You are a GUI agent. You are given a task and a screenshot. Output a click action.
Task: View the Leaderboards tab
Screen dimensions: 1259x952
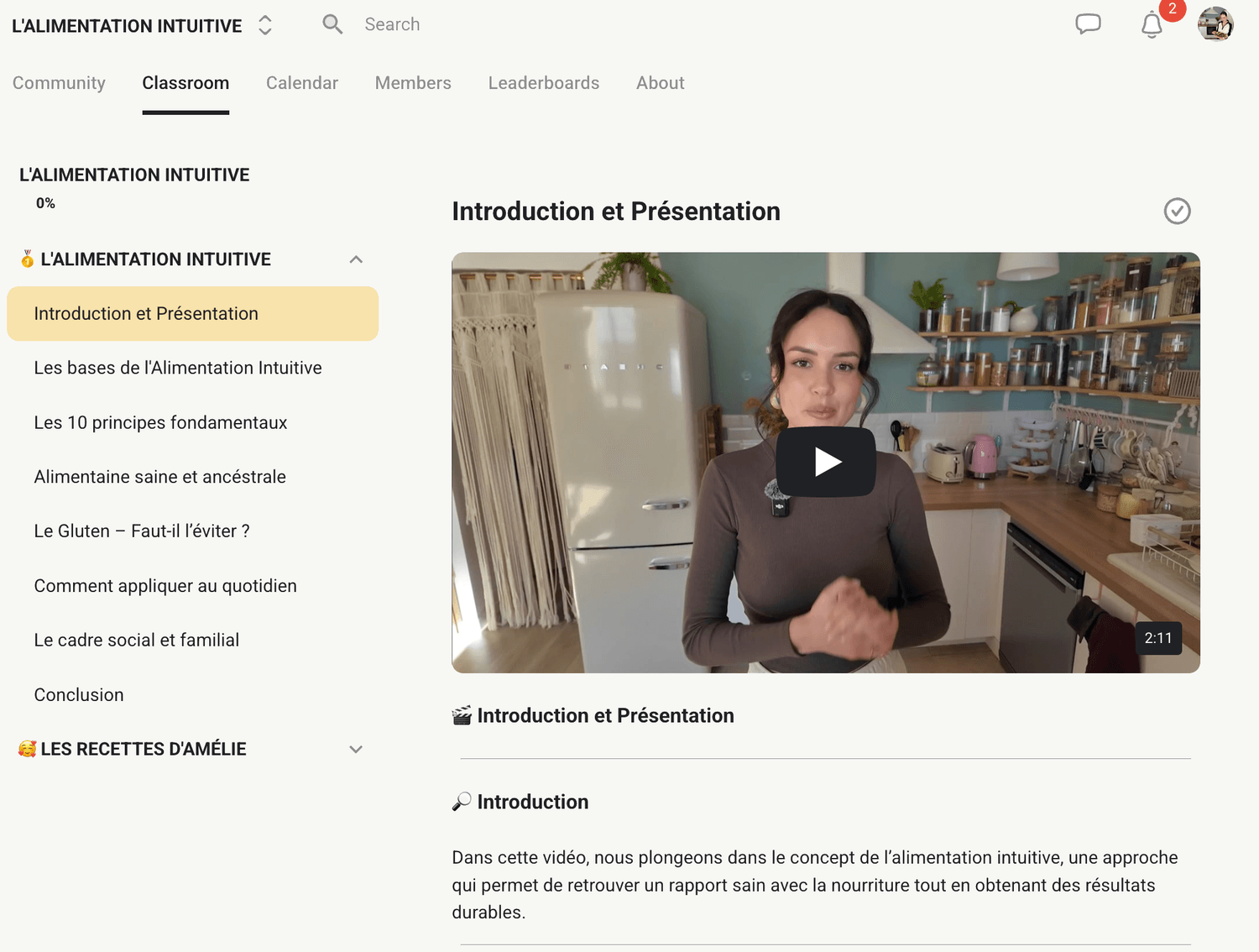pyautogui.click(x=544, y=83)
